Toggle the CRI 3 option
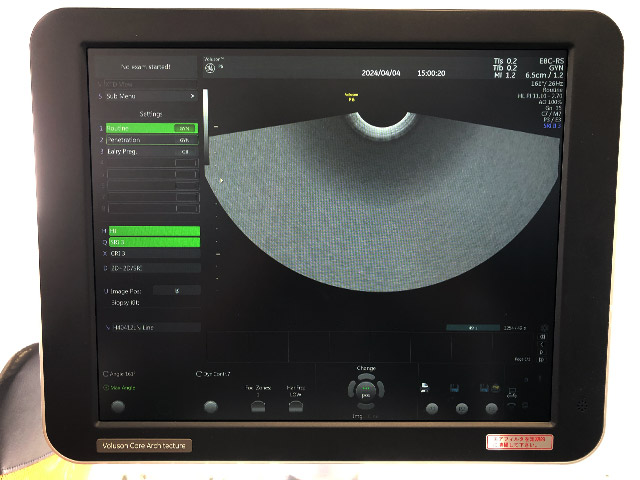This screenshot has height=480, width=640. pos(154,253)
